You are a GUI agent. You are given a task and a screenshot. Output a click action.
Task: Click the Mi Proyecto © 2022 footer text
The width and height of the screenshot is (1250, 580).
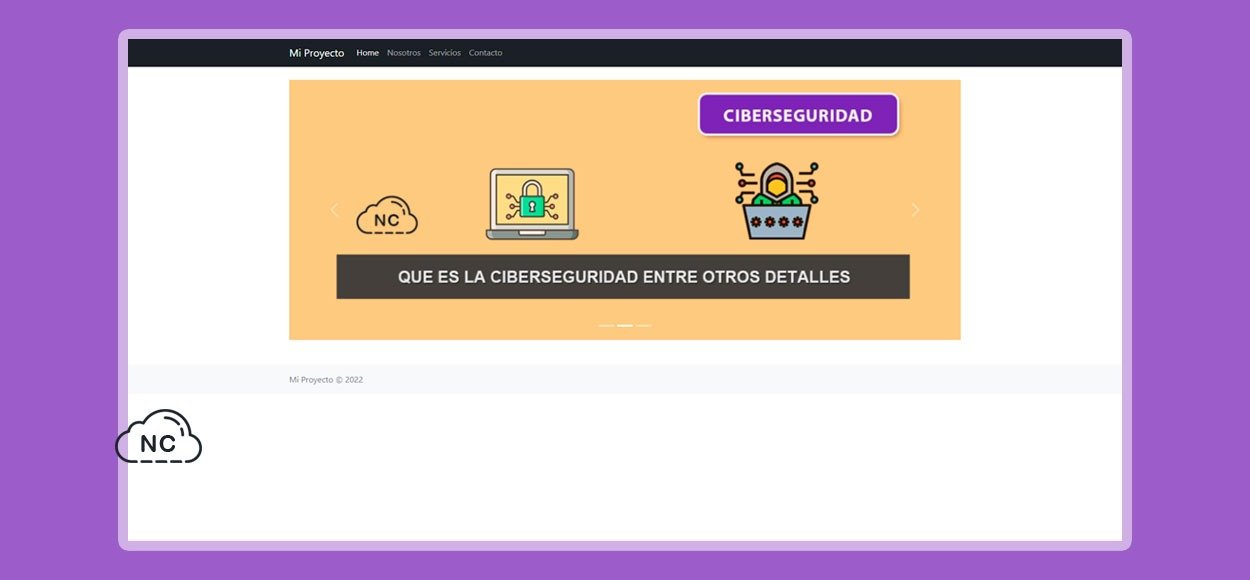[x=326, y=380]
